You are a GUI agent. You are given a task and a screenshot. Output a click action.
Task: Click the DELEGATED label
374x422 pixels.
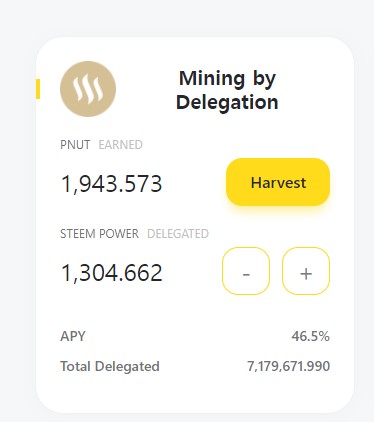(178, 234)
